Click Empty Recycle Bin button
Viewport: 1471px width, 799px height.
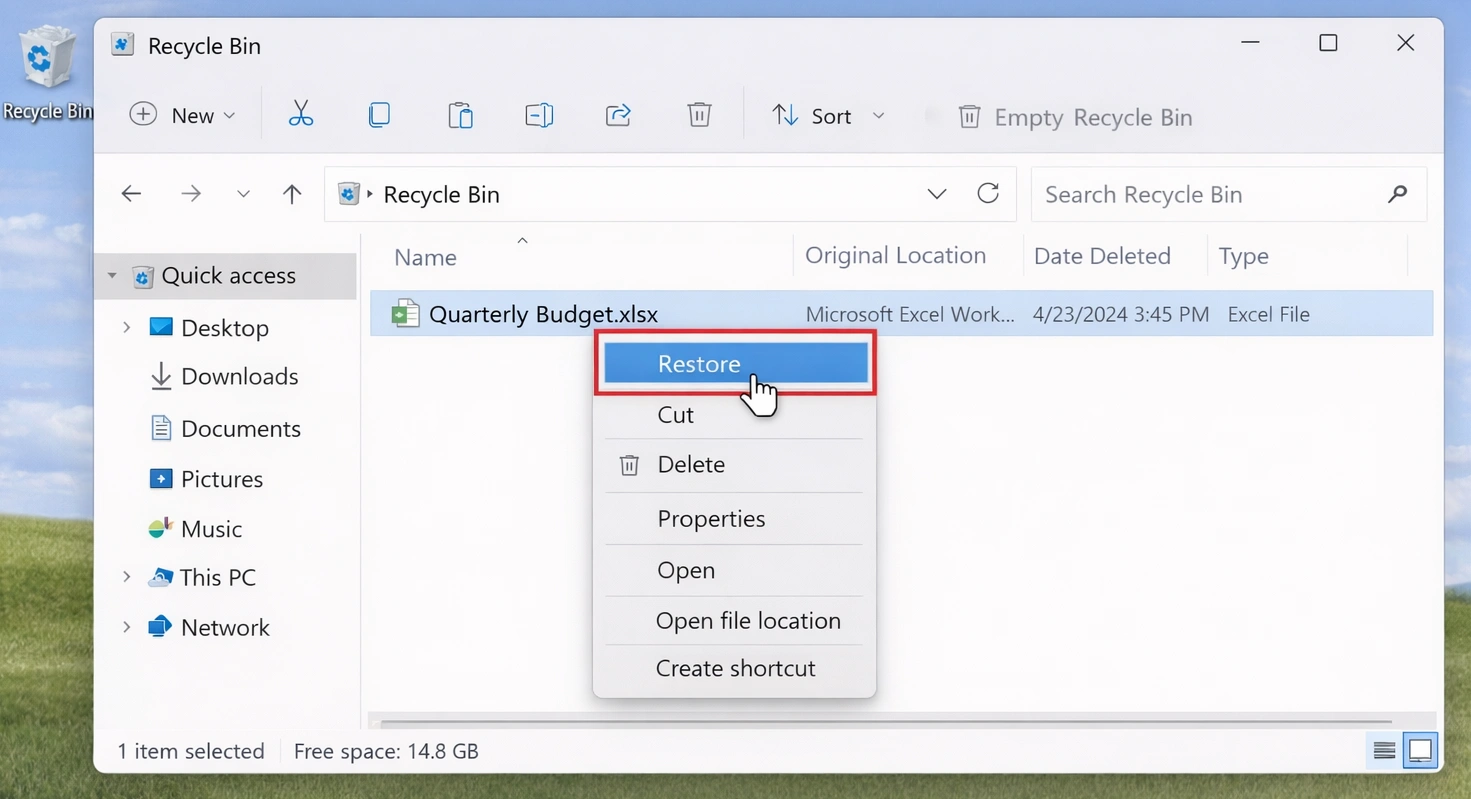[x=1075, y=117]
